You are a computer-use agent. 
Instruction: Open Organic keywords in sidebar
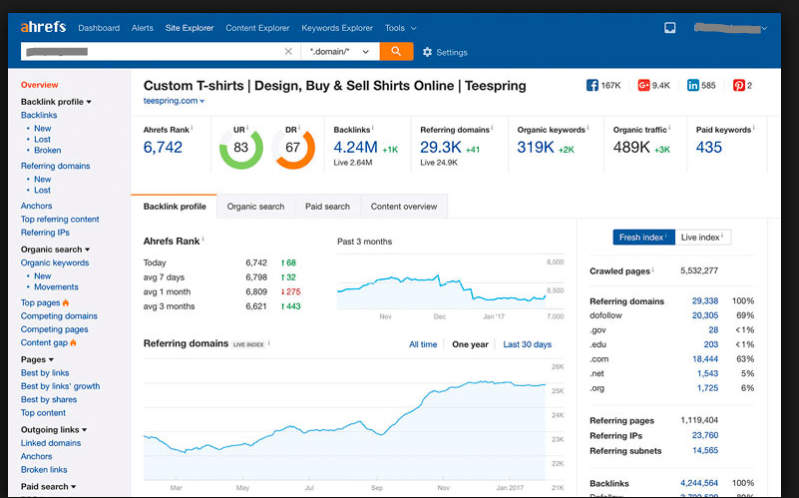[55, 263]
